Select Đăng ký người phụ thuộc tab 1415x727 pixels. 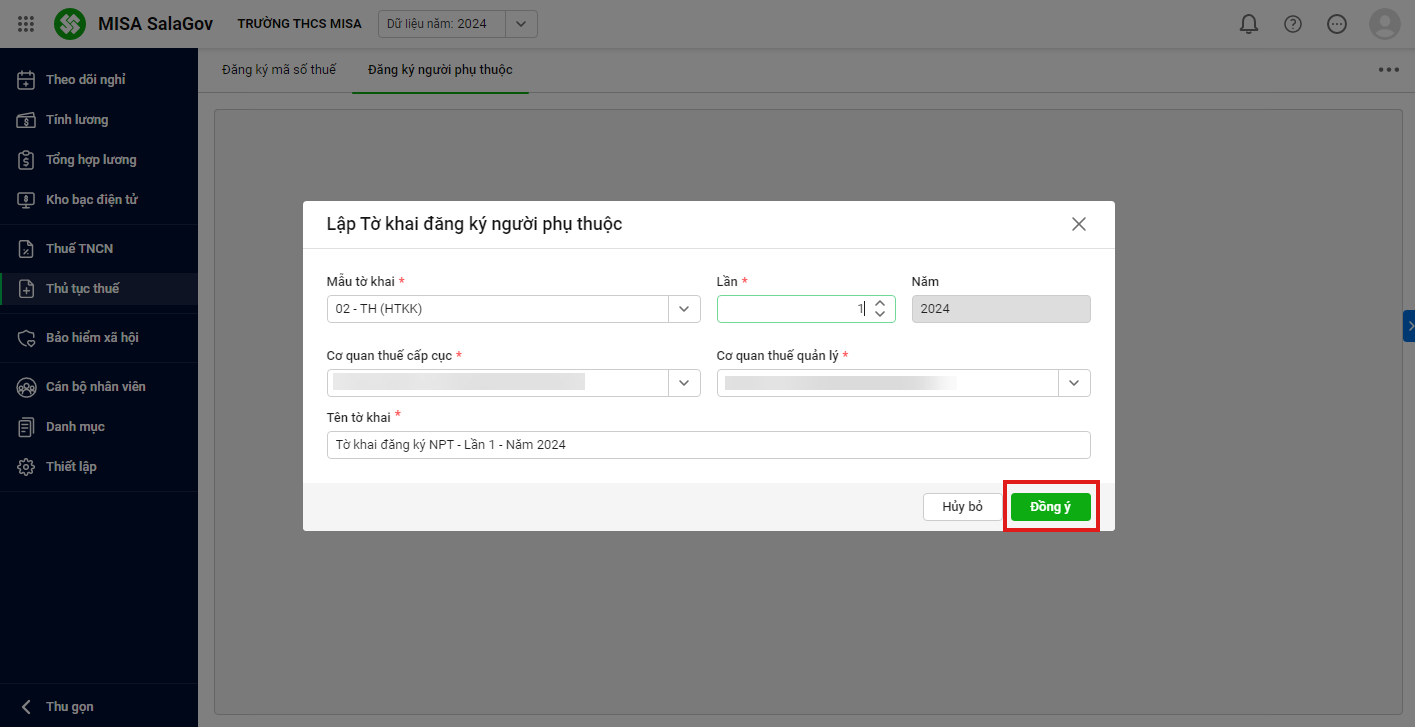(440, 70)
